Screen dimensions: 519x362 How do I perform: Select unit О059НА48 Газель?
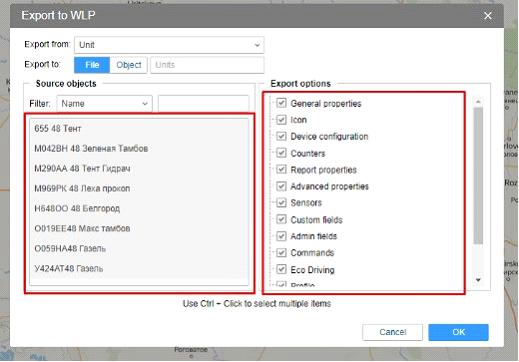tap(139, 249)
